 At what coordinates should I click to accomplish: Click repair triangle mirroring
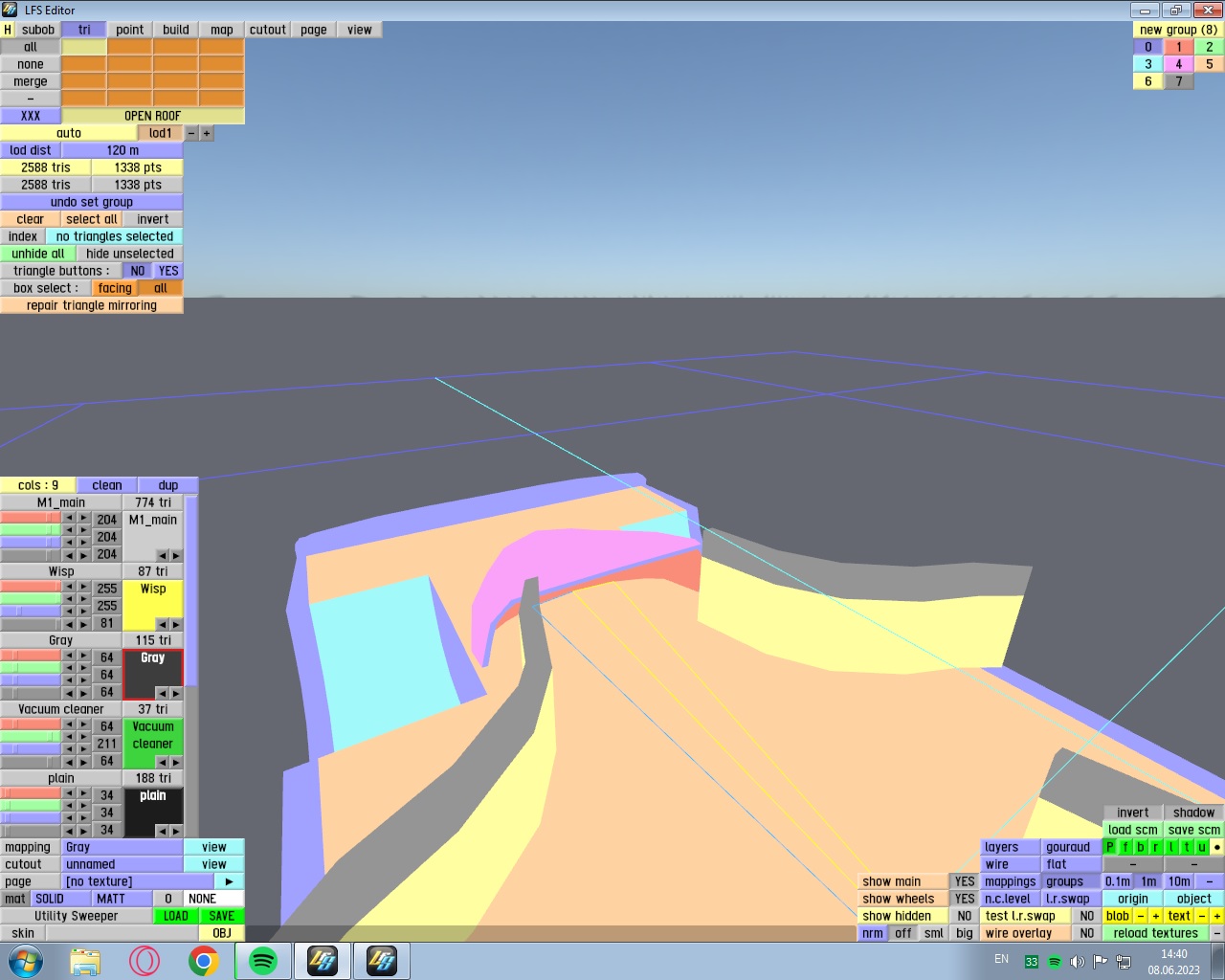point(92,305)
